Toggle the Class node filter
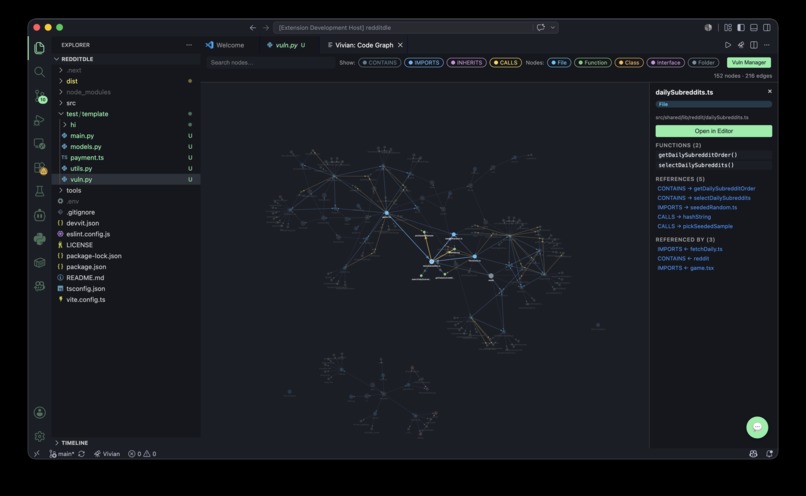The image size is (806, 496). (x=629, y=63)
